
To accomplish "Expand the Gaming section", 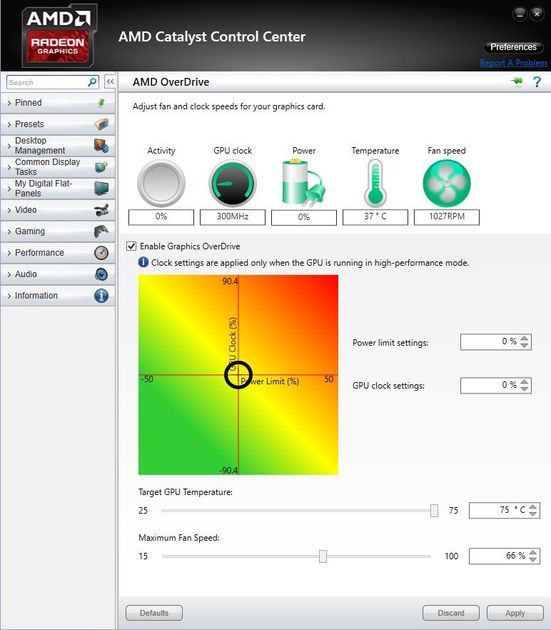I will (x=57, y=231).
